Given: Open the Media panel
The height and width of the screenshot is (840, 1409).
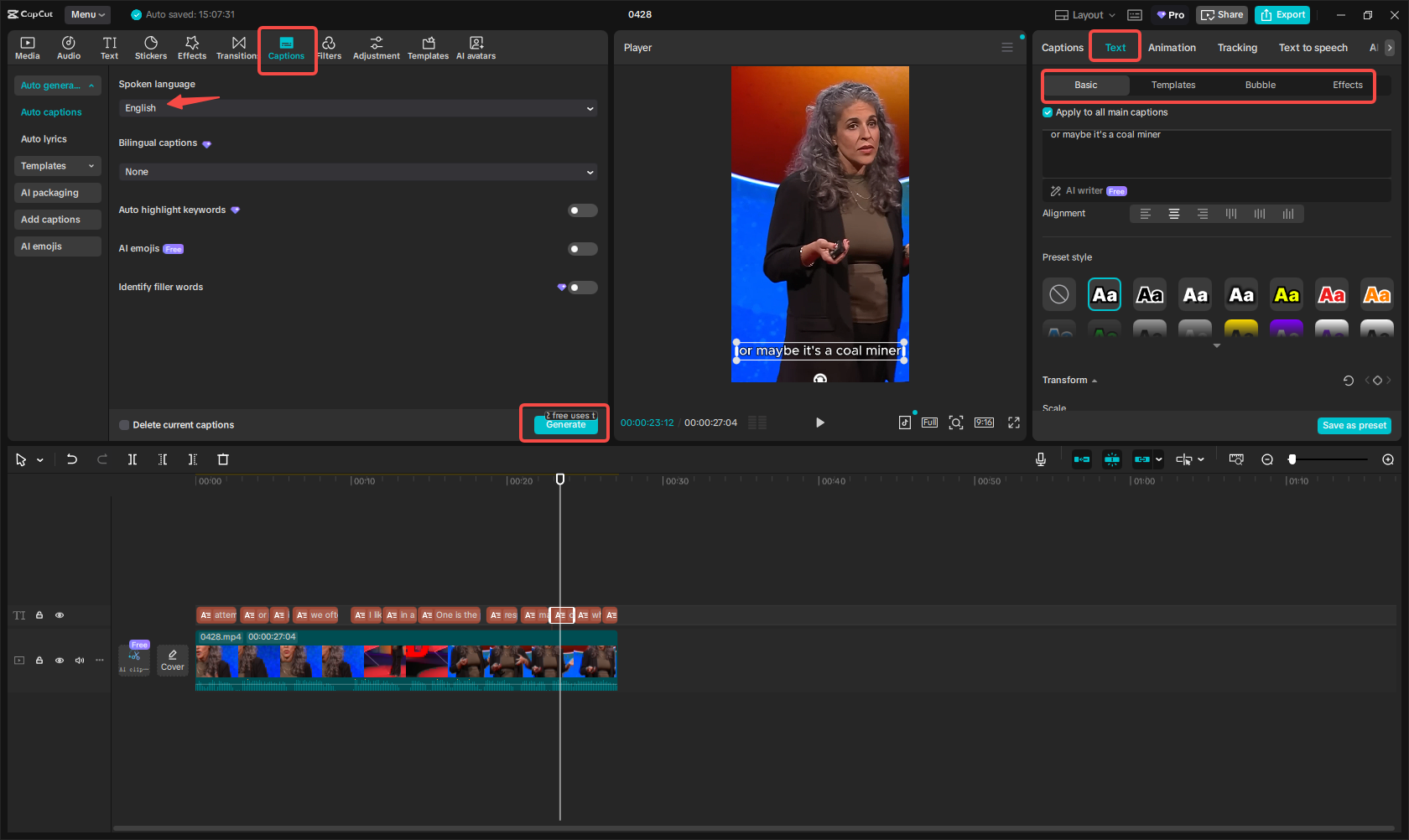Looking at the screenshot, I should (27, 46).
